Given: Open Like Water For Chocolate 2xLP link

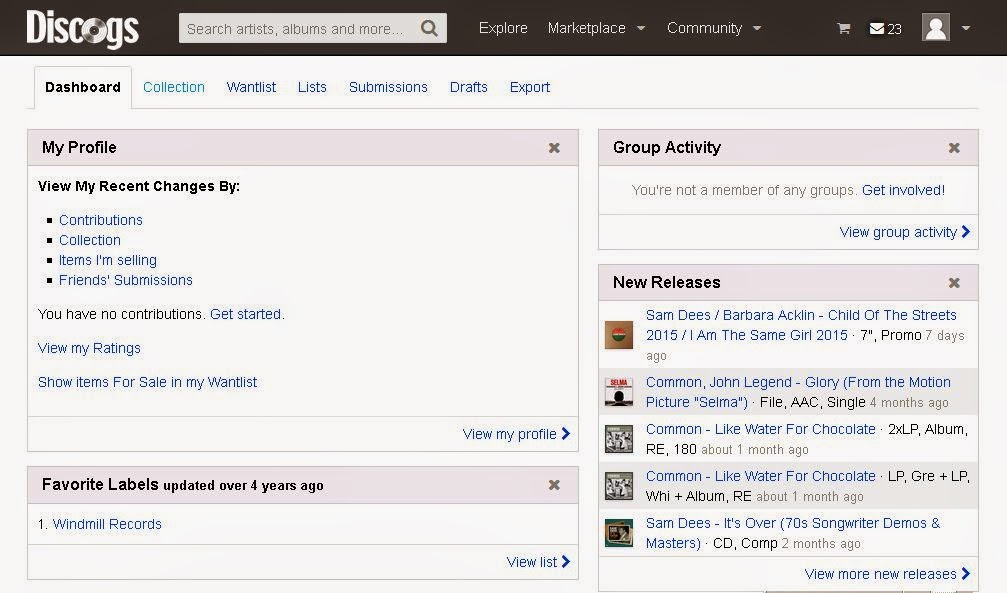Looking at the screenshot, I should 760,429.
